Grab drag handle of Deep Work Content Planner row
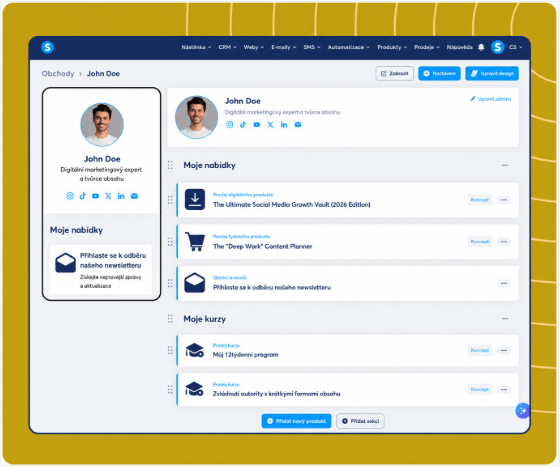The height and width of the screenshot is (467, 560). (170, 242)
